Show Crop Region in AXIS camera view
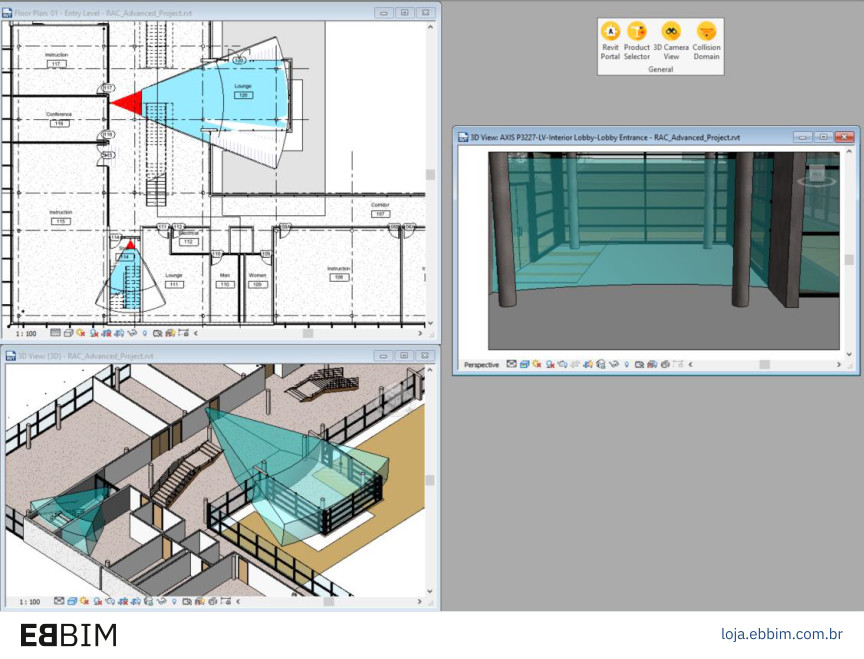This screenshot has width=864, height=659. click(588, 364)
